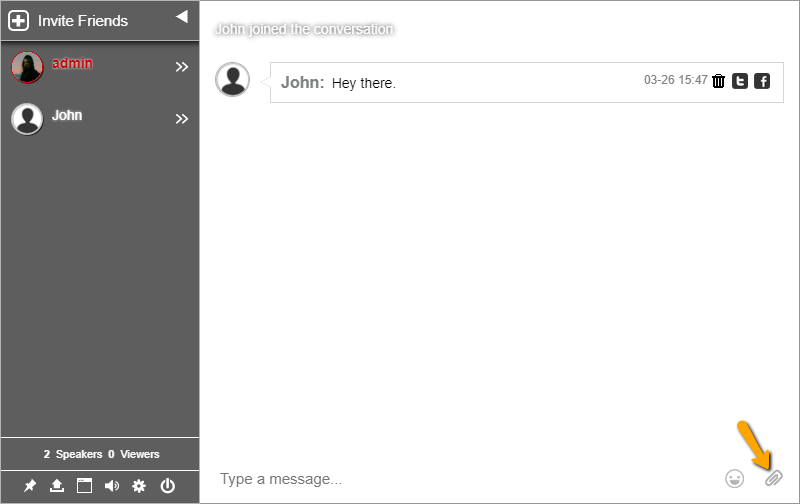The width and height of the screenshot is (800, 504).
Task: Click the plus icon beside Invite Friends
Action: click(19, 20)
